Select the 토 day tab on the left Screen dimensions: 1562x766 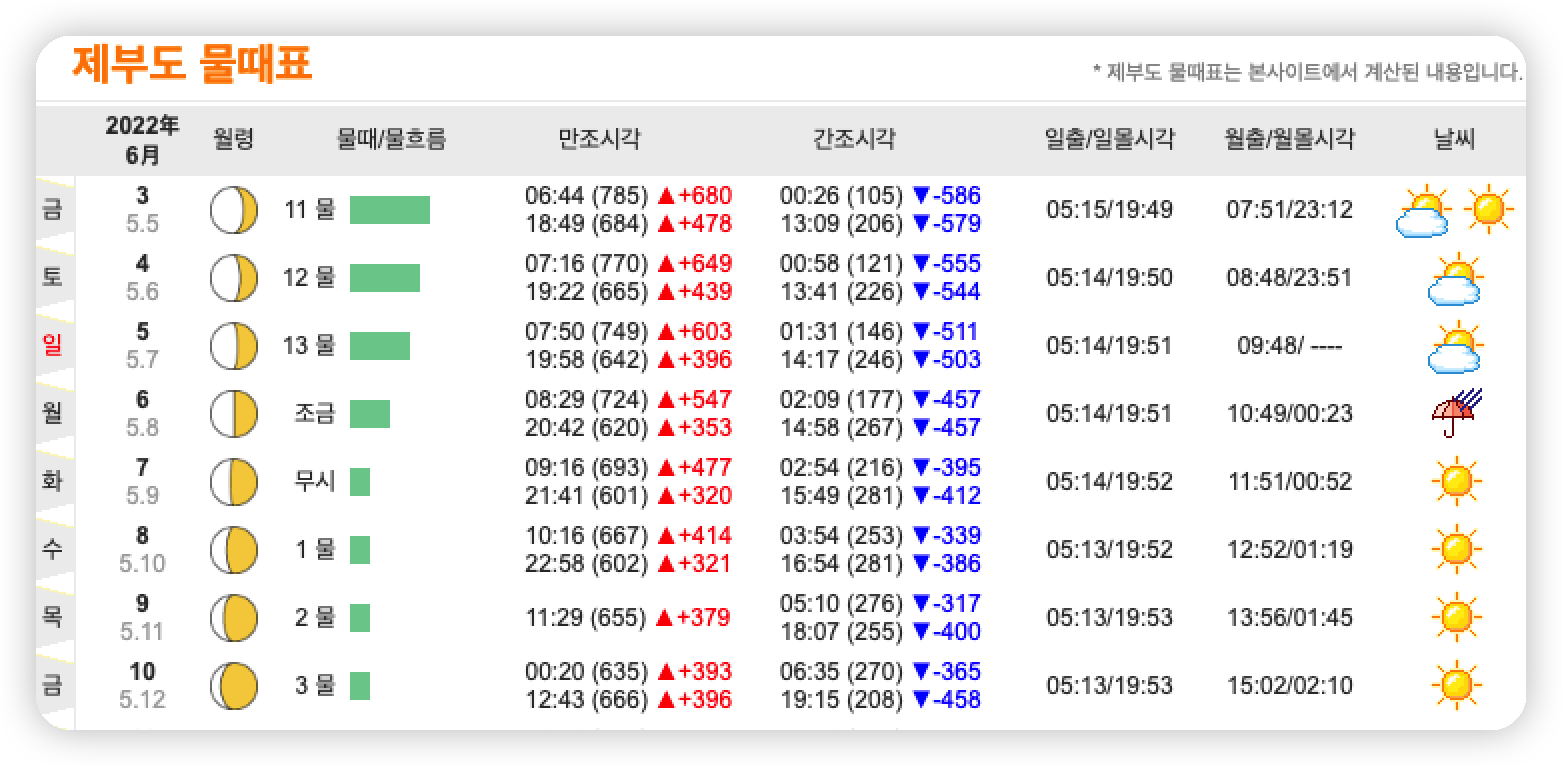(51, 275)
